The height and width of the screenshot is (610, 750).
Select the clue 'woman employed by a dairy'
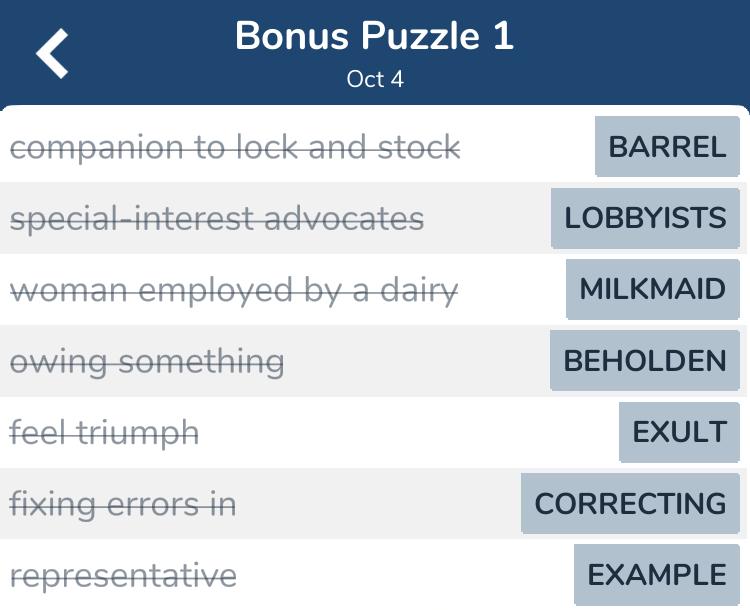point(234,290)
